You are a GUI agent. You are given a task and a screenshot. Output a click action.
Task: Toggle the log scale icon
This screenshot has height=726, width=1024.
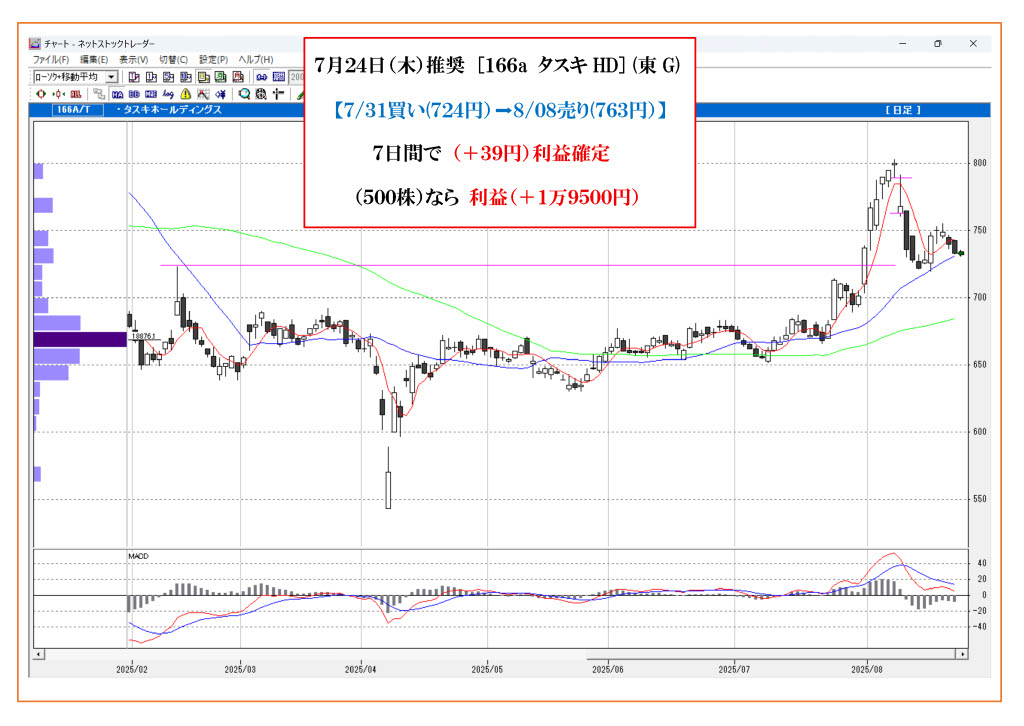(x=167, y=94)
